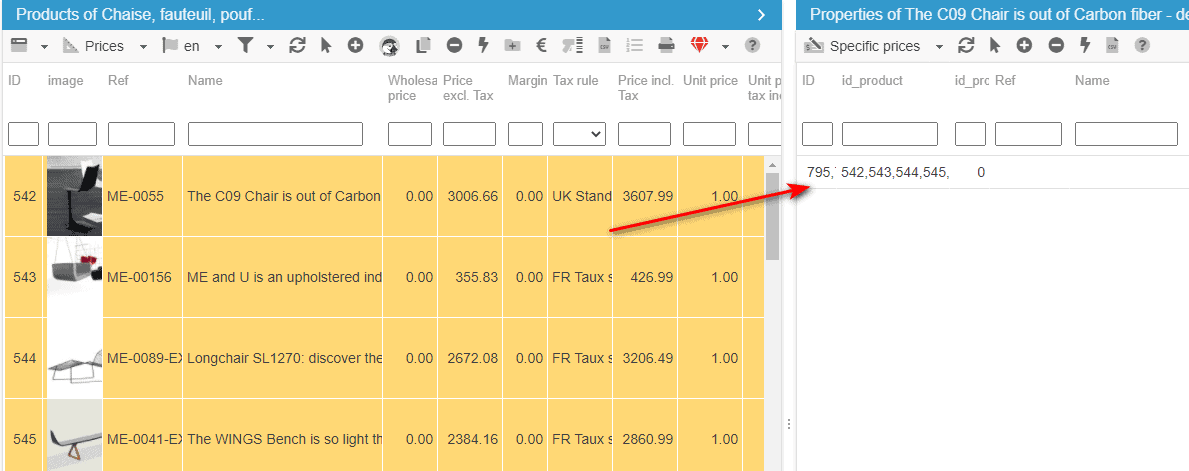This screenshot has width=1189, height=471.
Task: Click the WINGS Bench chair thumbnail
Action: (x=74, y=438)
